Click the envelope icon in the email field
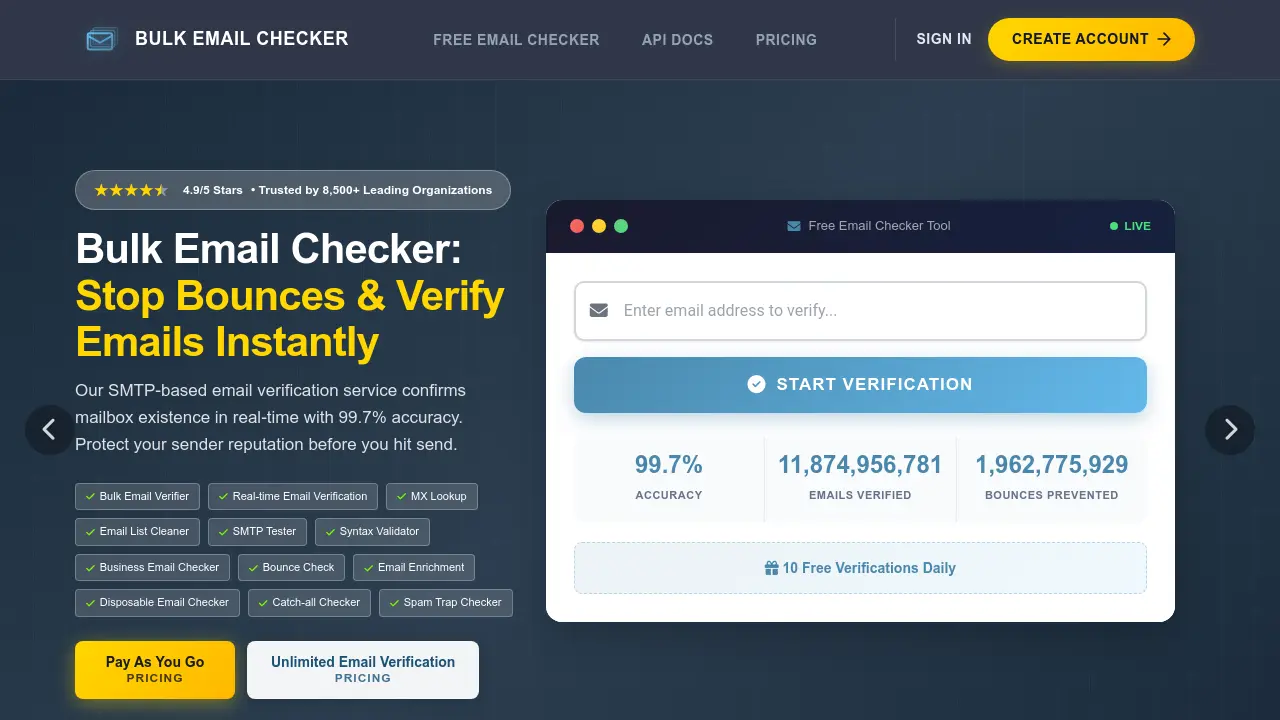1280x720 pixels. [x=599, y=310]
